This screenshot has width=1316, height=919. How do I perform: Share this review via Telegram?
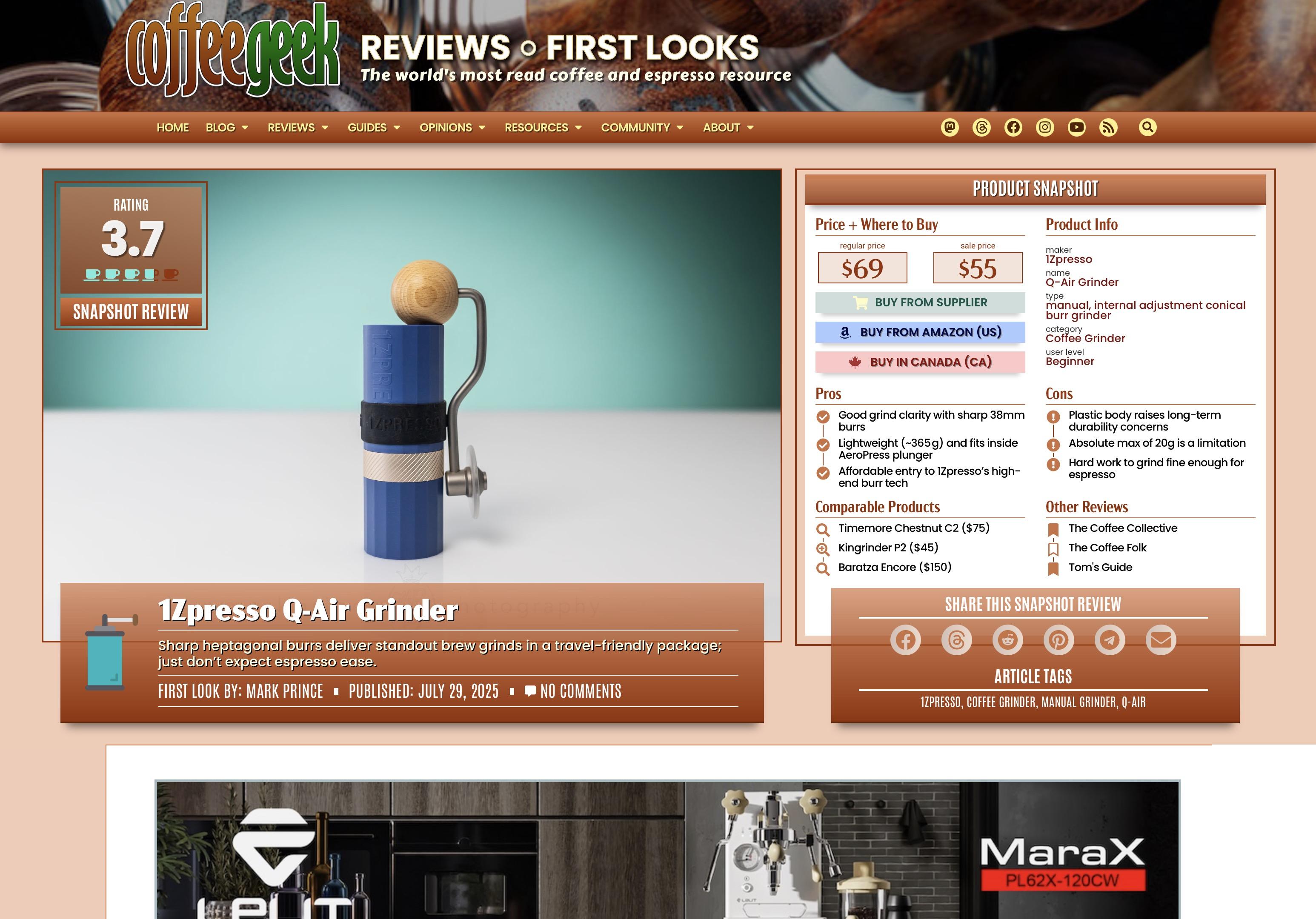click(1110, 640)
